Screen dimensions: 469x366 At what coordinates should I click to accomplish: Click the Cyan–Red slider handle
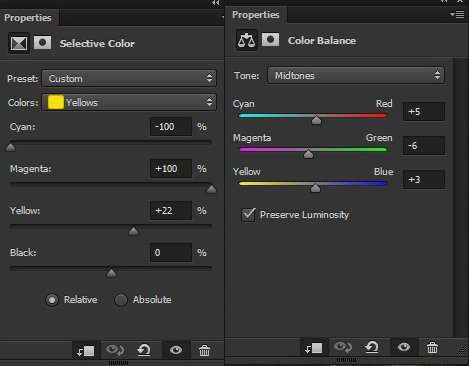316,120
